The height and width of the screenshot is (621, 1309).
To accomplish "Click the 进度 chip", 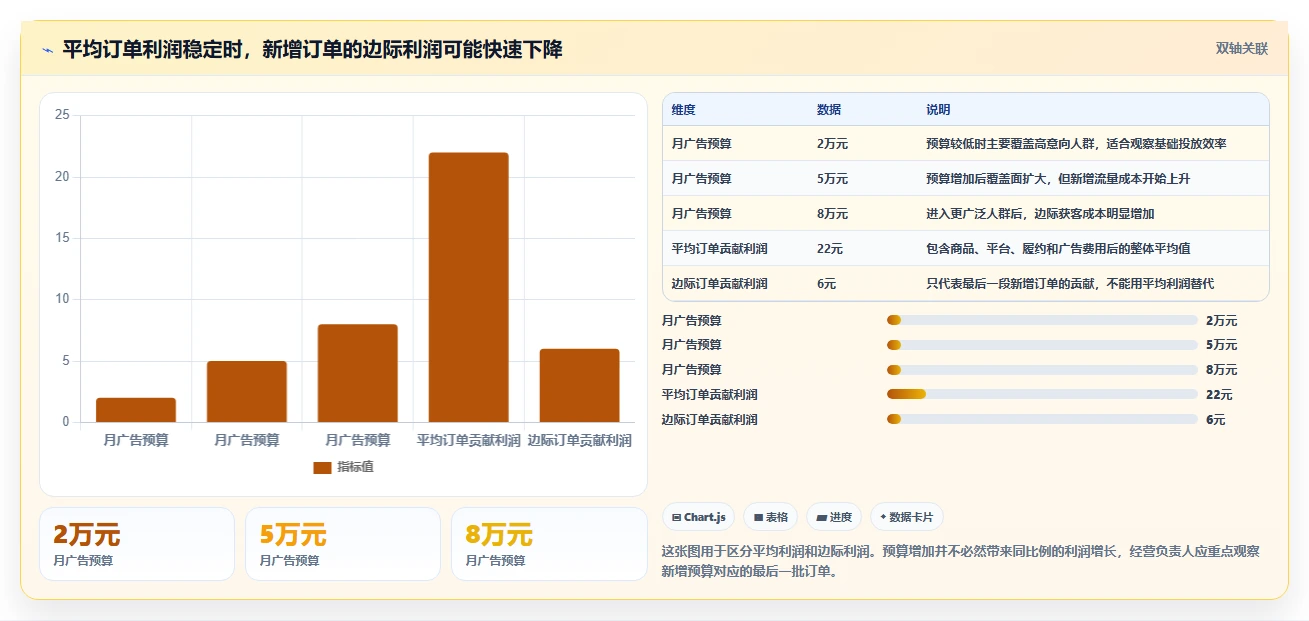I will tap(834, 517).
